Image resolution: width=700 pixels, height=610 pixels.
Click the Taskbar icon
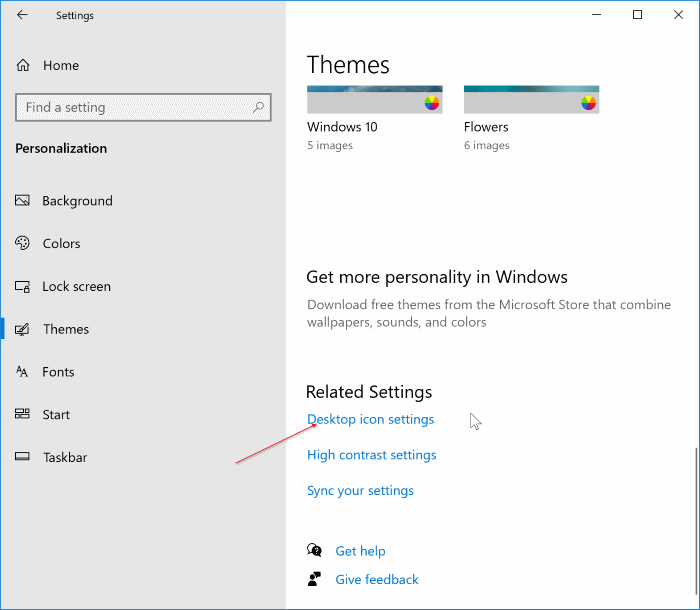(22, 456)
